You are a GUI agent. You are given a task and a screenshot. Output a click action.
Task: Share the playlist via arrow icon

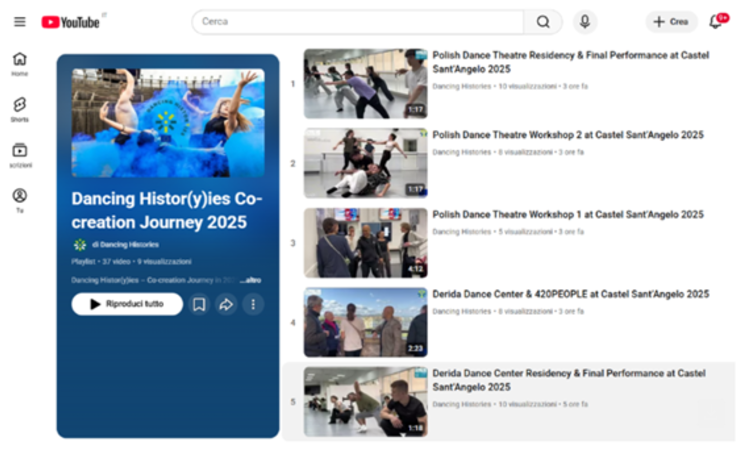pos(226,304)
